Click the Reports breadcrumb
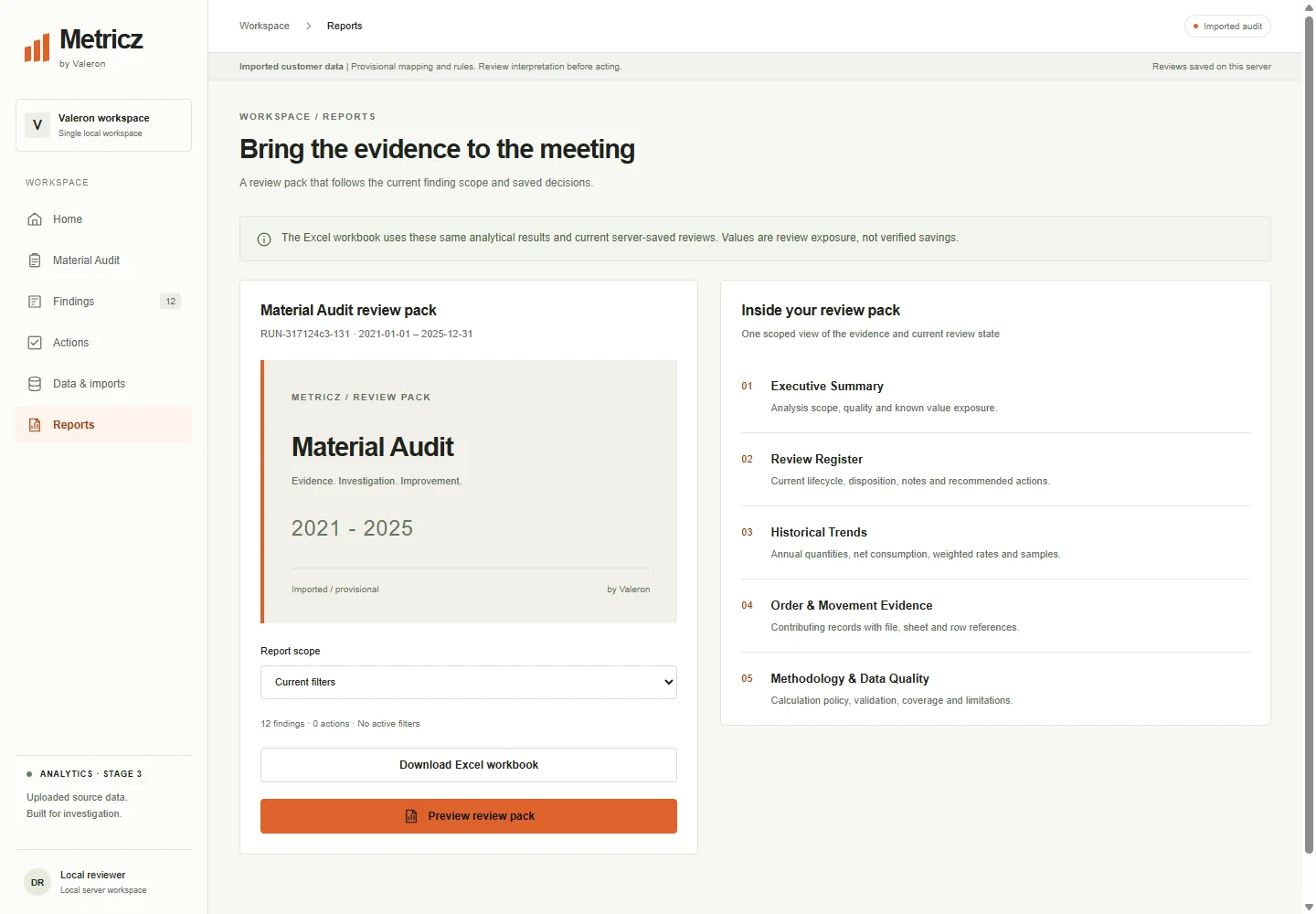 [x=345, y=27]
